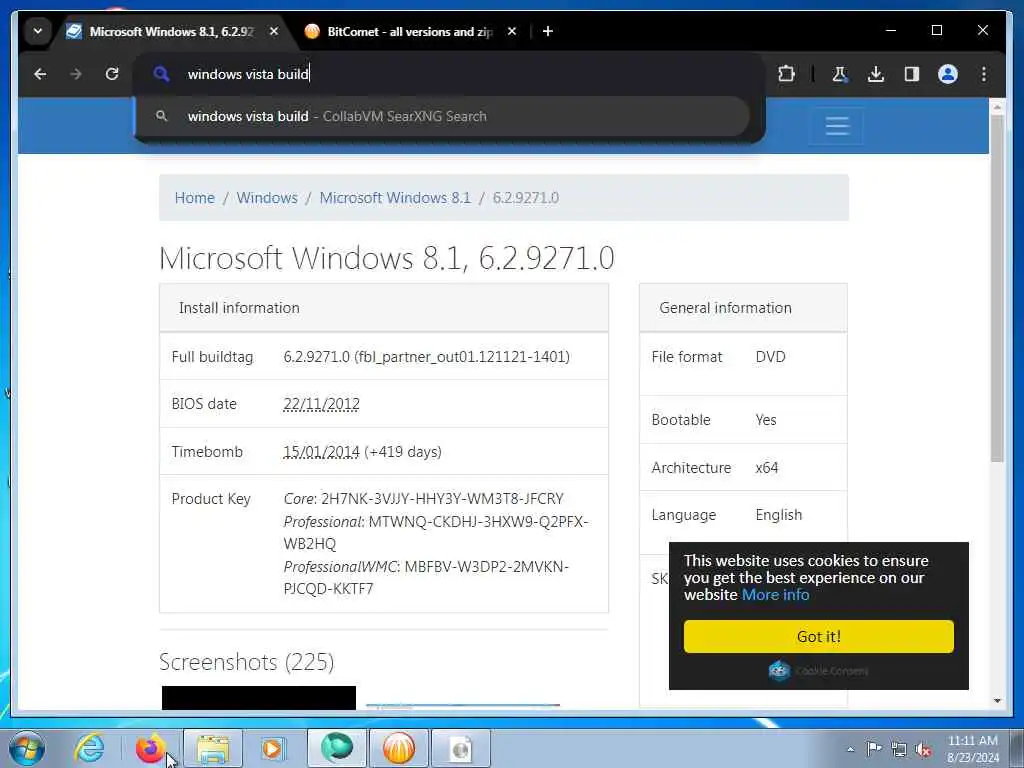Open the BitComet taskbar icon
This screenshot has width=1024, height=768.
pyautogui.click(x=398, y=748)
